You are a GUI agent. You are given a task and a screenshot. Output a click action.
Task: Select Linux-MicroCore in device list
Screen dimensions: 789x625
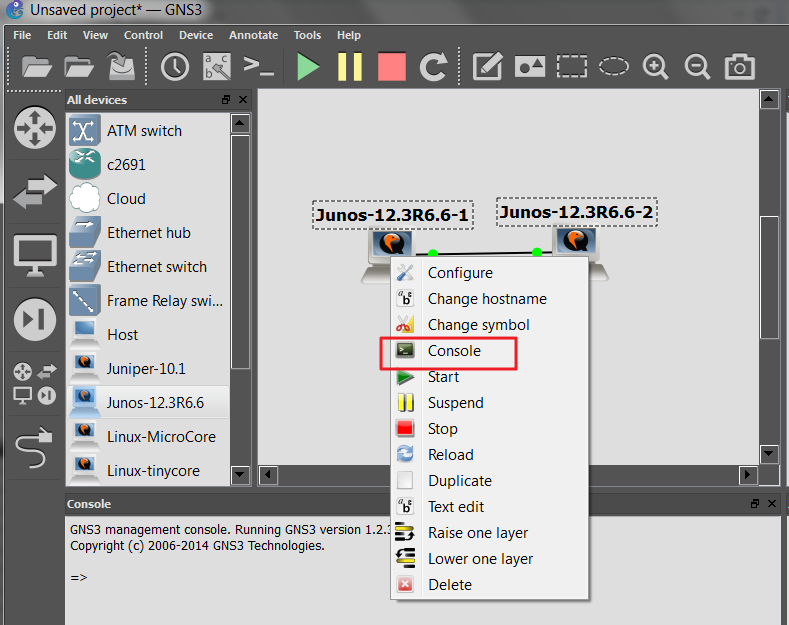(148, 436)
